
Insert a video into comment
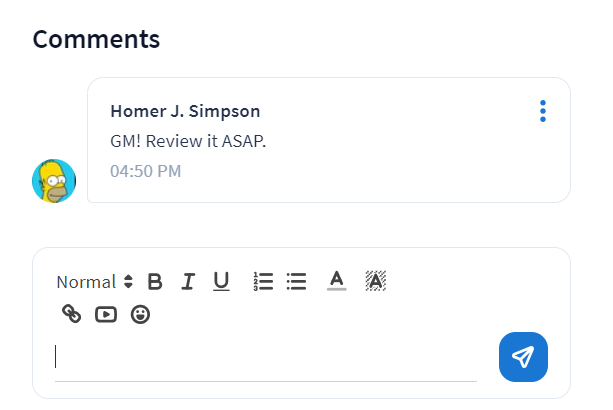coord(106,314)
